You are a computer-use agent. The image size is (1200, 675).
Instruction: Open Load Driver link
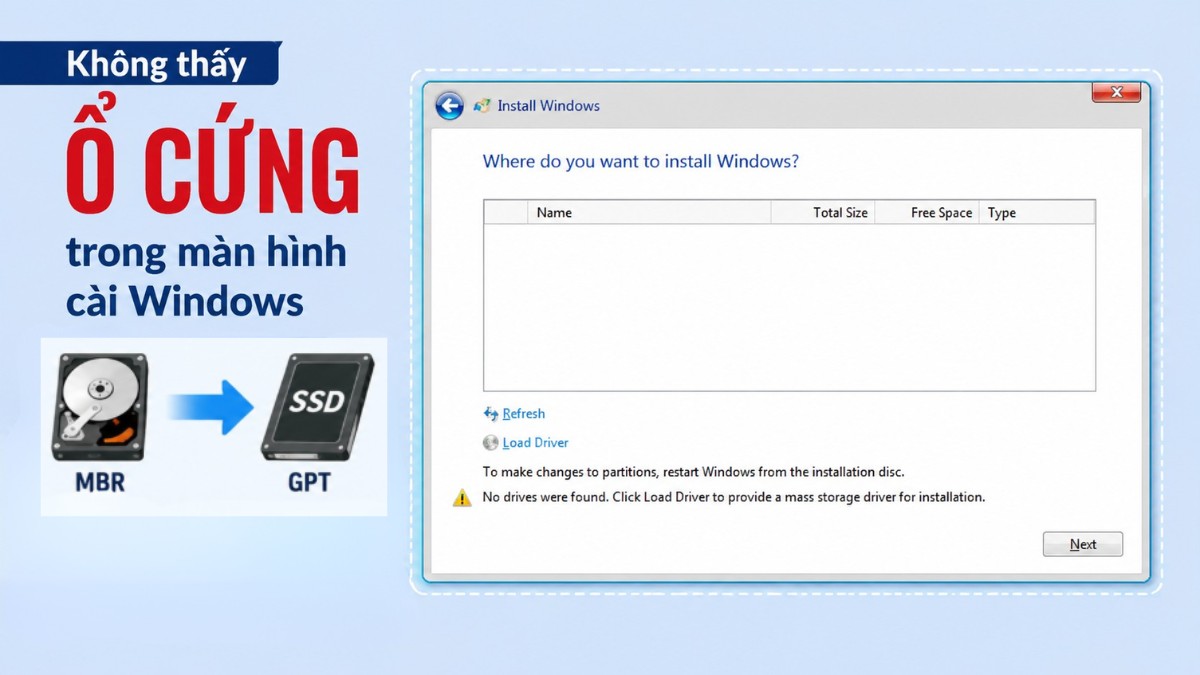pos(535,443)
